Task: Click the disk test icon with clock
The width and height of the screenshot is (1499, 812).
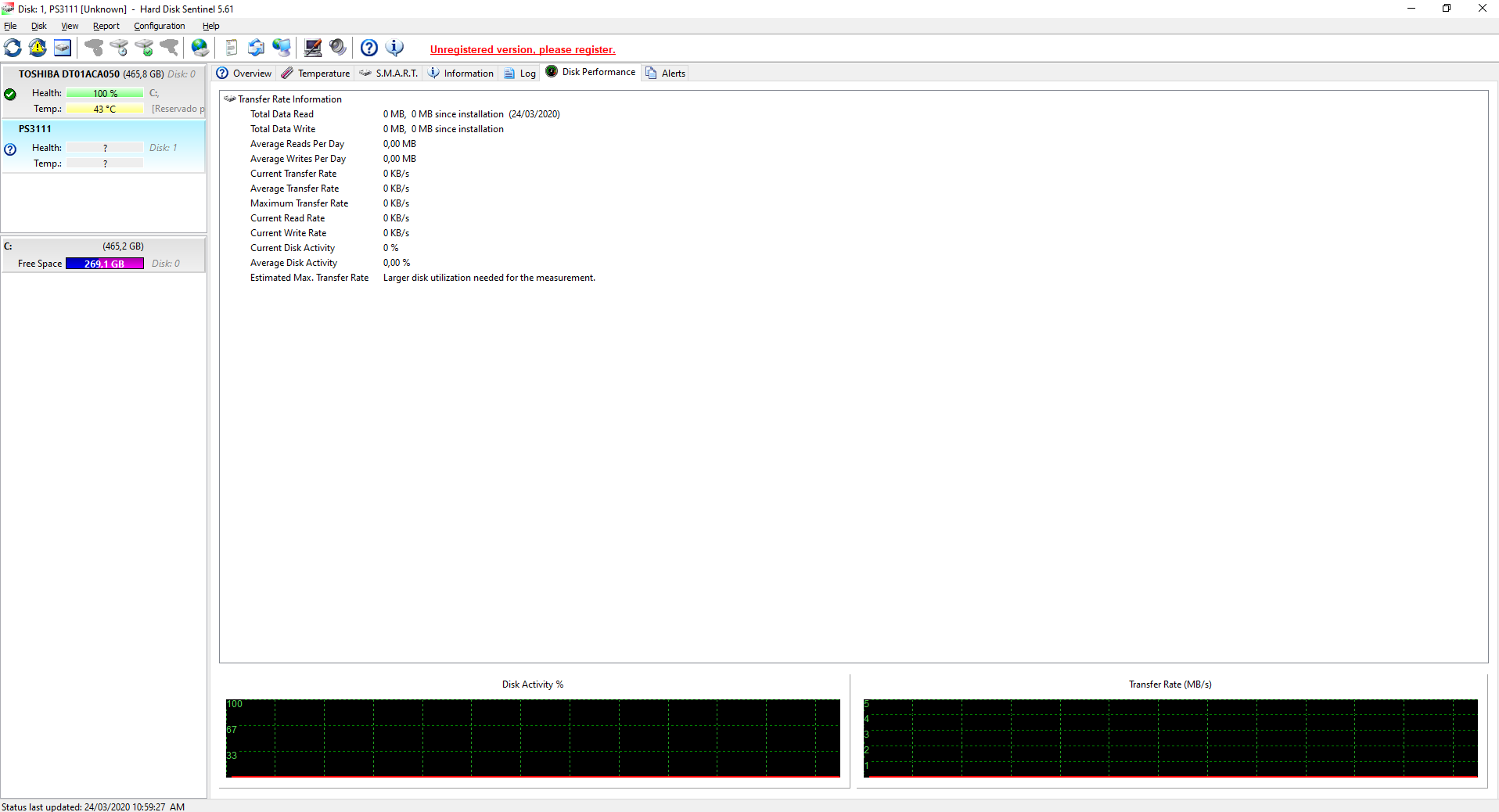Action: (x=119, y=48)
